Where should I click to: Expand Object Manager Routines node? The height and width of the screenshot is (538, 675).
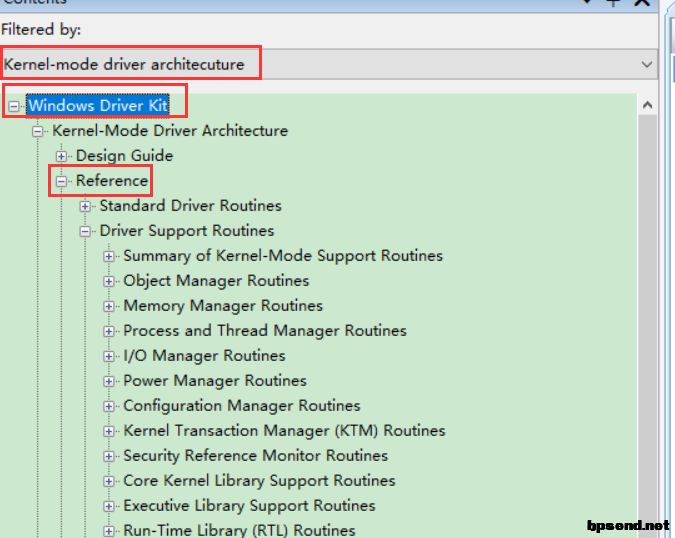109,281
